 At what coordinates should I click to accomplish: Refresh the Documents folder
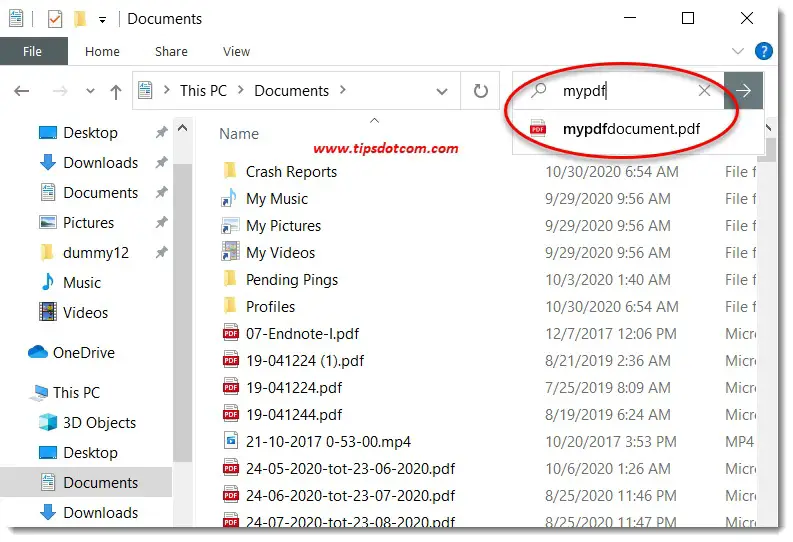point(480,91)
